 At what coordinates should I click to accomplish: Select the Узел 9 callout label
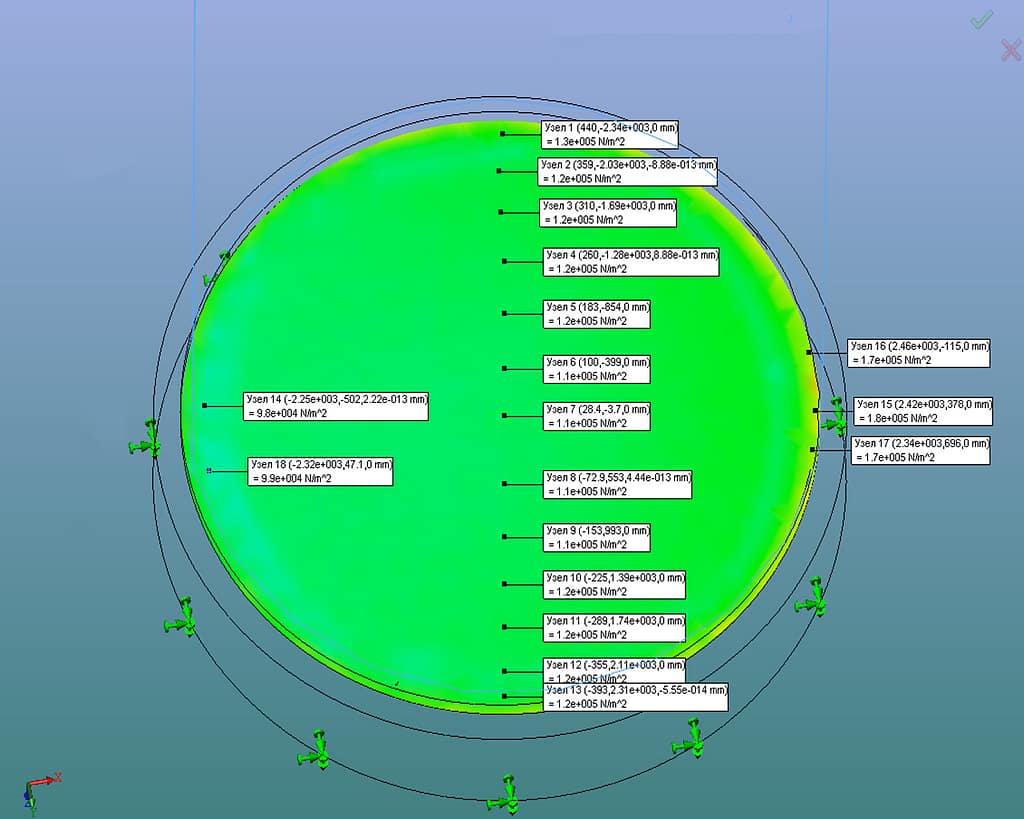pos(596,538)
